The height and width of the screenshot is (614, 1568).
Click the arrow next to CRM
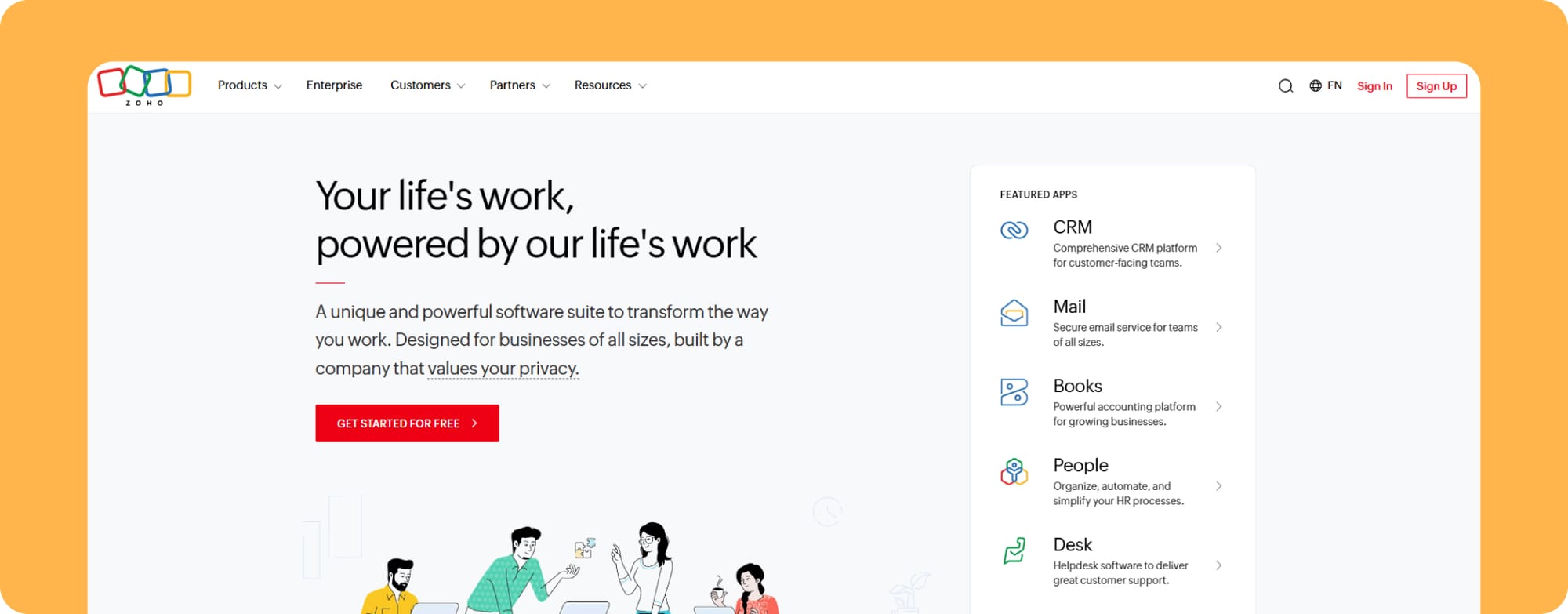pos(1218,248)
